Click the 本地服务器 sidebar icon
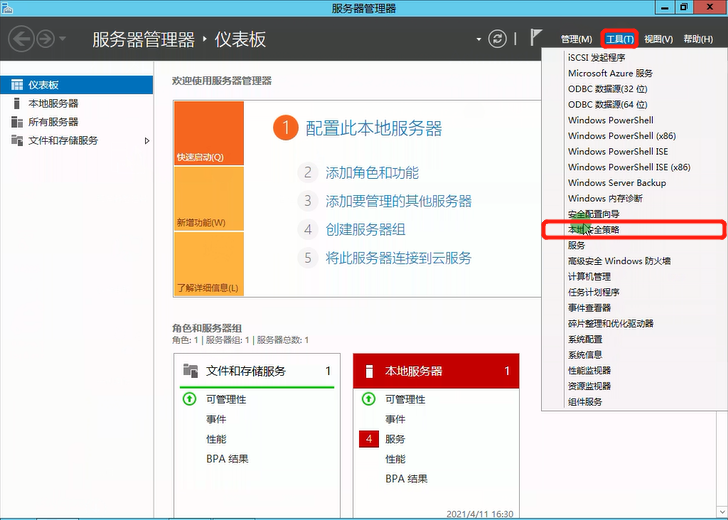 pos(17,104)
